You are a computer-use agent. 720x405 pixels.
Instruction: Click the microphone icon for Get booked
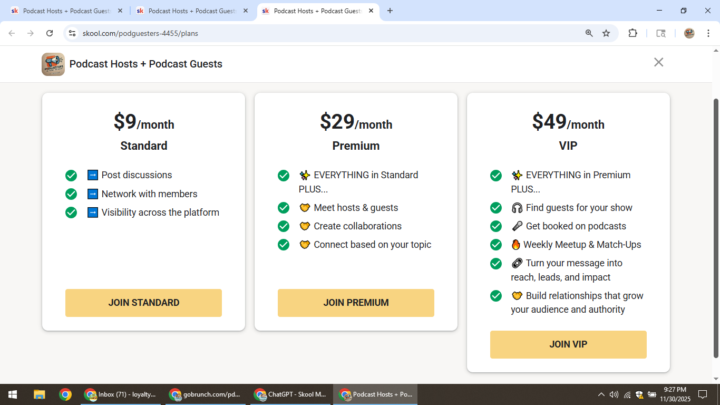point(517,226)
